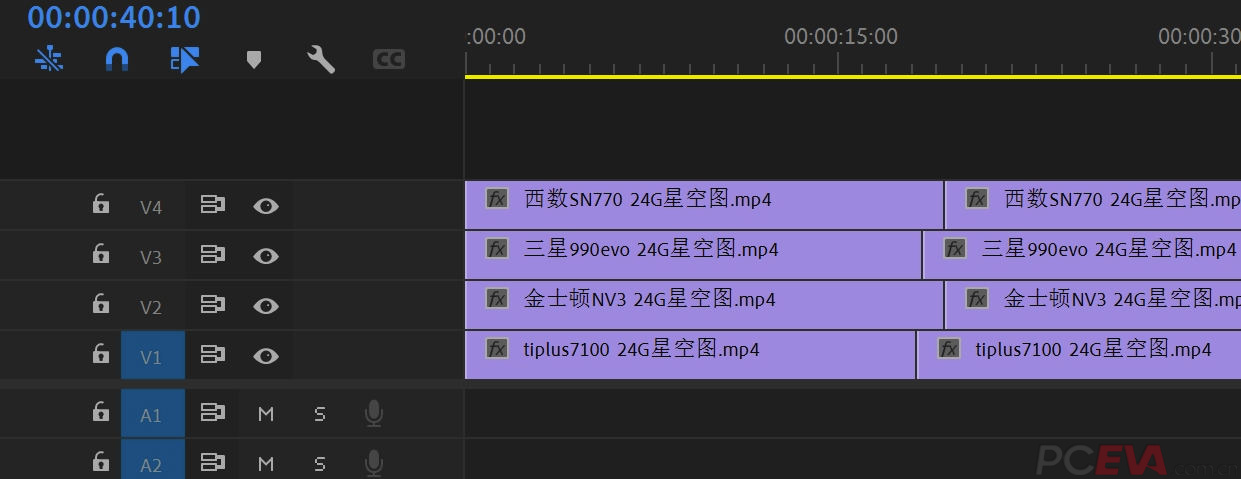Click the CC captions track icon
1241x479 pixels.
pos(389,60)
